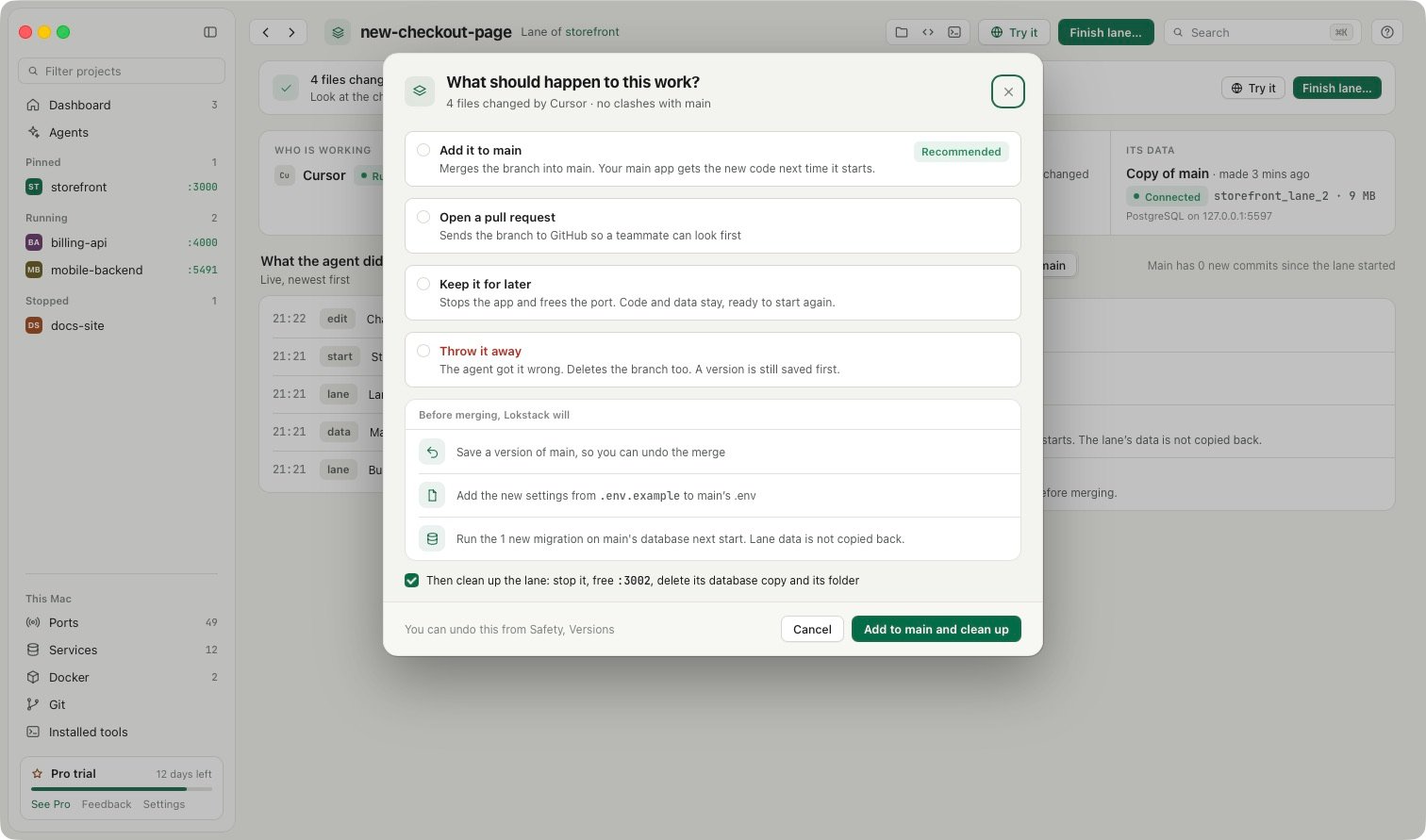Uncheck the clean up the lane checkbox

[x=412, y=581]
